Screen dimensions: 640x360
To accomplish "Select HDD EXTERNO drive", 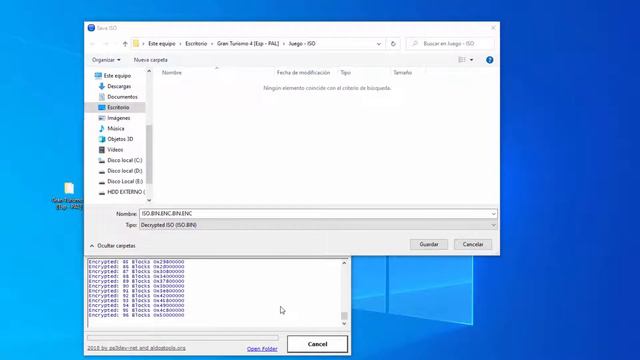I will coord(126,192).
